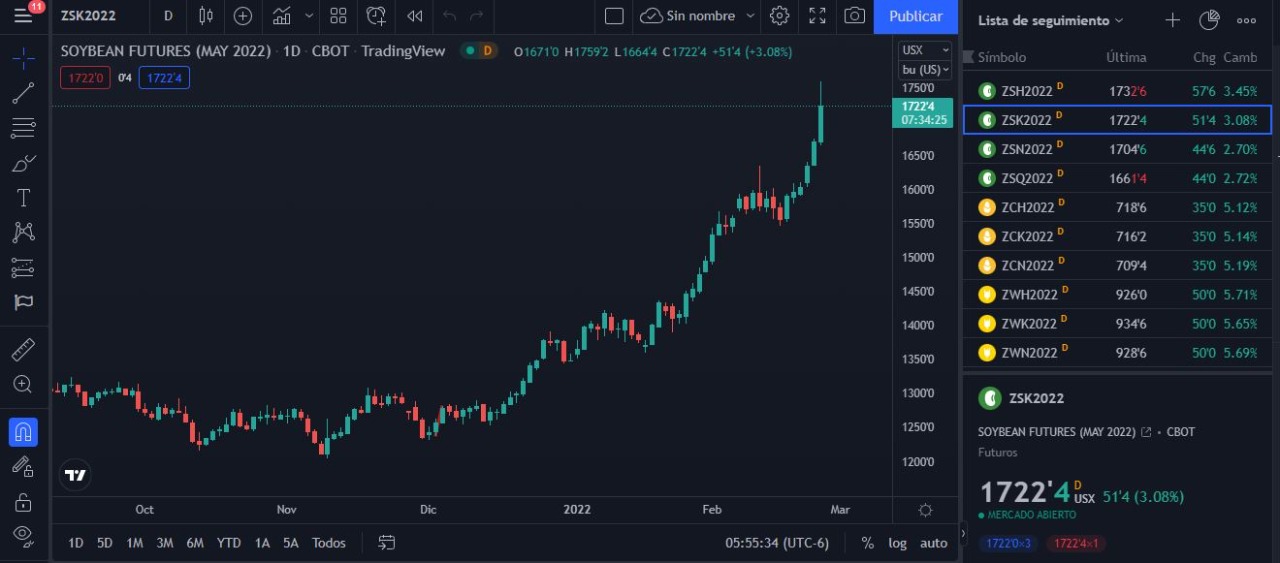Select the 1M range tab

[135, 543]
